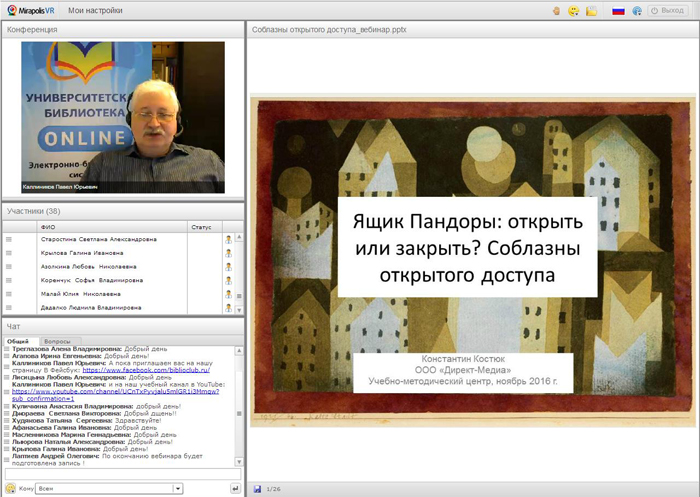Screen dimensions: 700x497
Task: Open row menu for Дадалко Людмила Владимировна
Action: click(x=8, y=308)
